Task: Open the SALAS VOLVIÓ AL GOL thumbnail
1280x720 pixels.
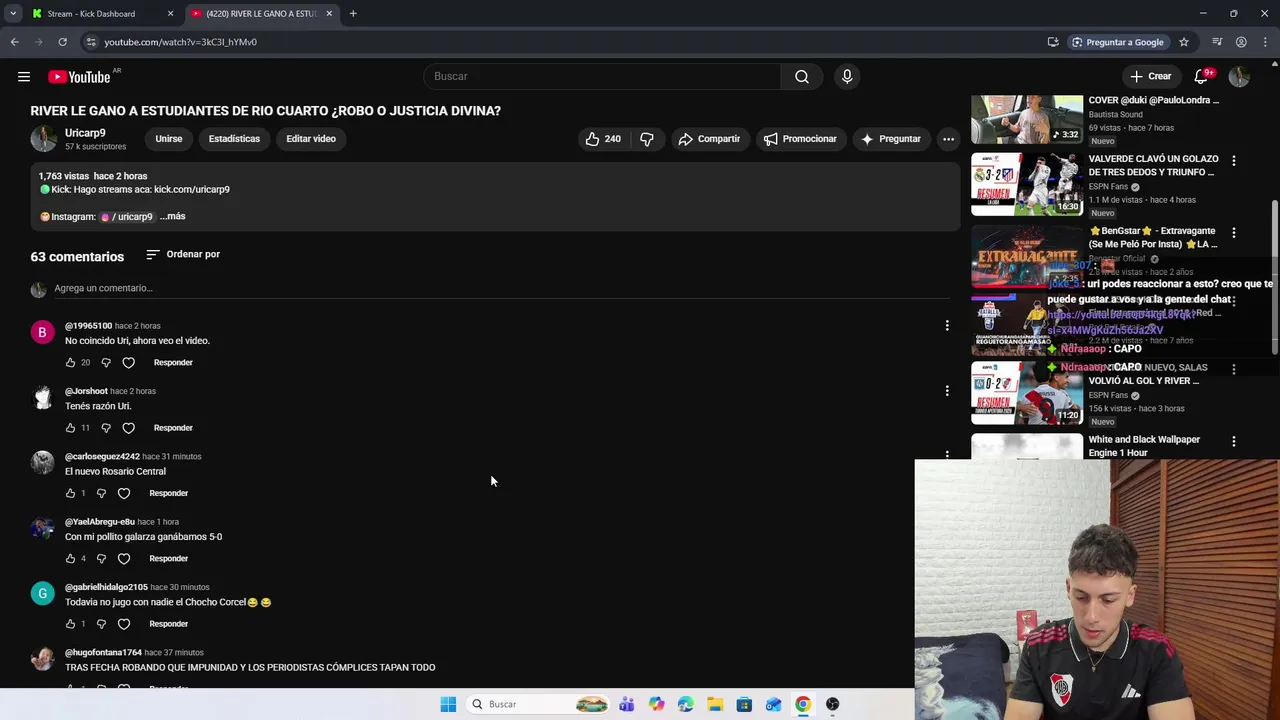Action: coord(1027,392)
